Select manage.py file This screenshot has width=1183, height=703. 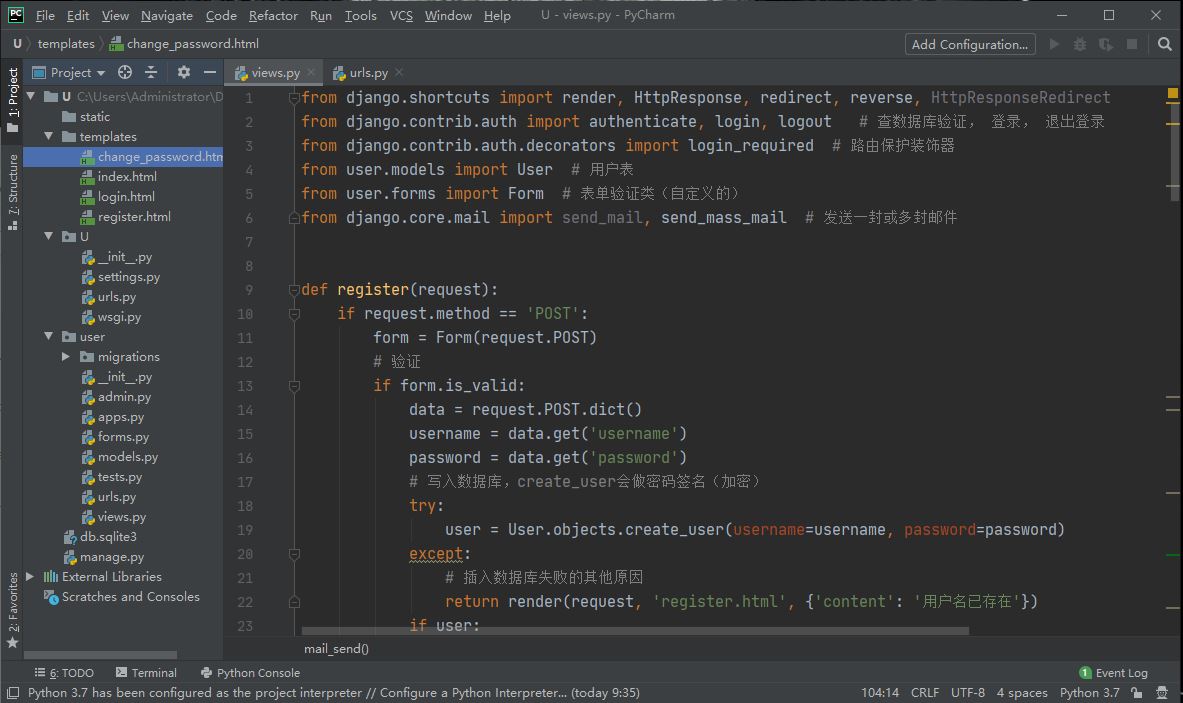[104, 557]
